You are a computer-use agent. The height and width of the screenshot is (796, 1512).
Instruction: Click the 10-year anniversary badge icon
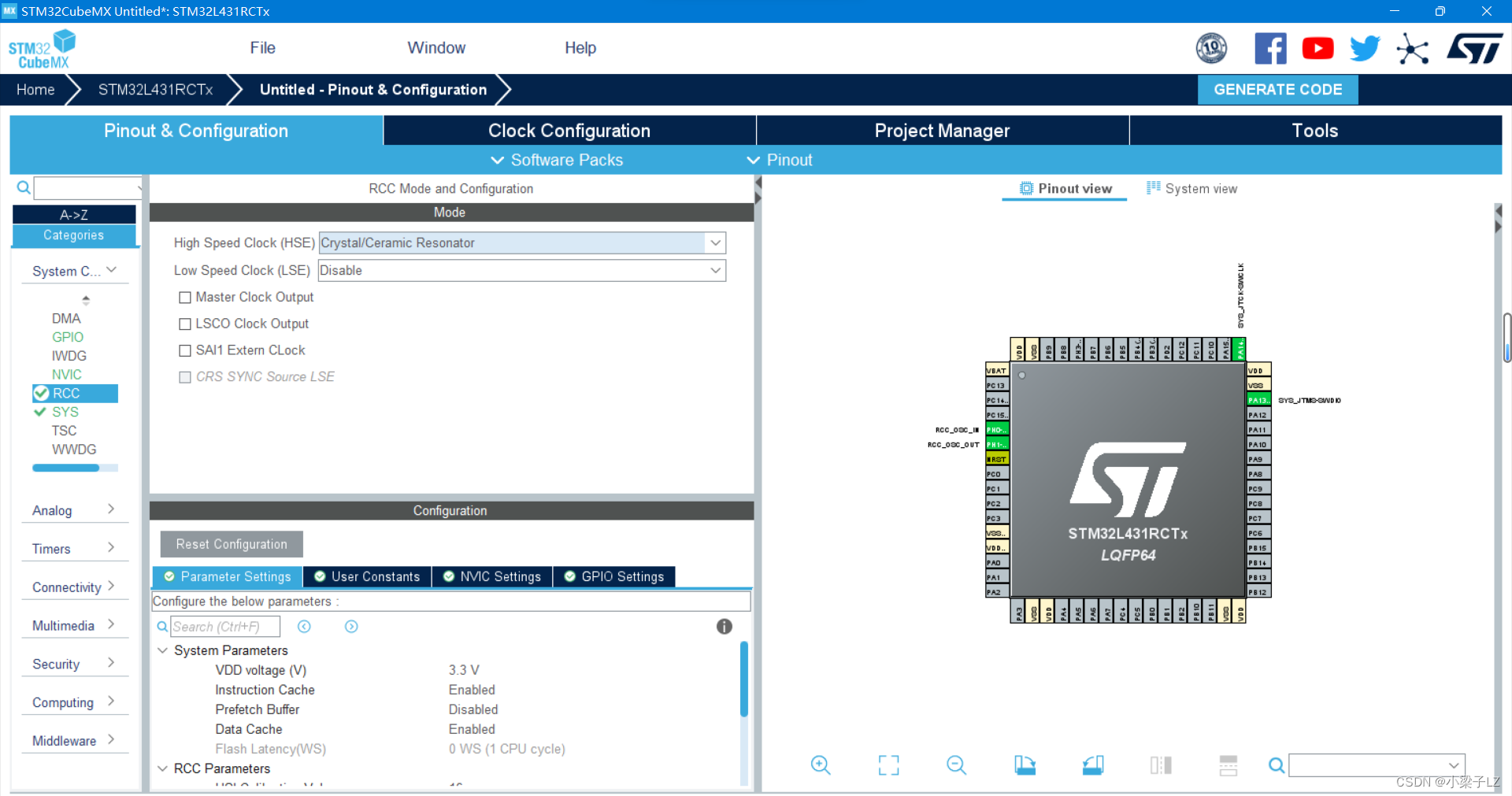1211,49
